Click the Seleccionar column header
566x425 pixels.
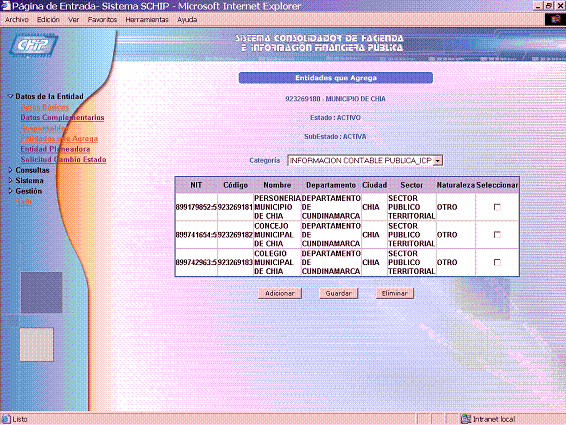[497, 185]
